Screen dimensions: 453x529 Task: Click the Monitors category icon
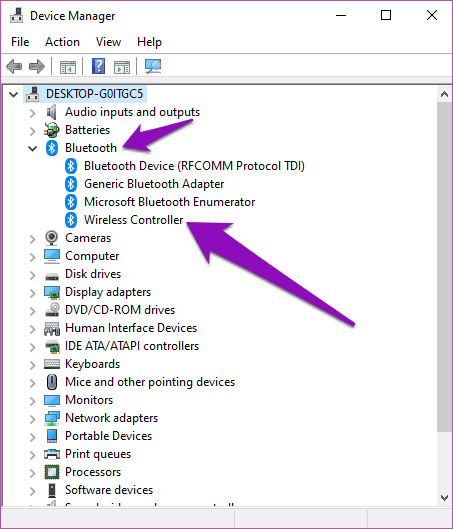click(52, 400)
